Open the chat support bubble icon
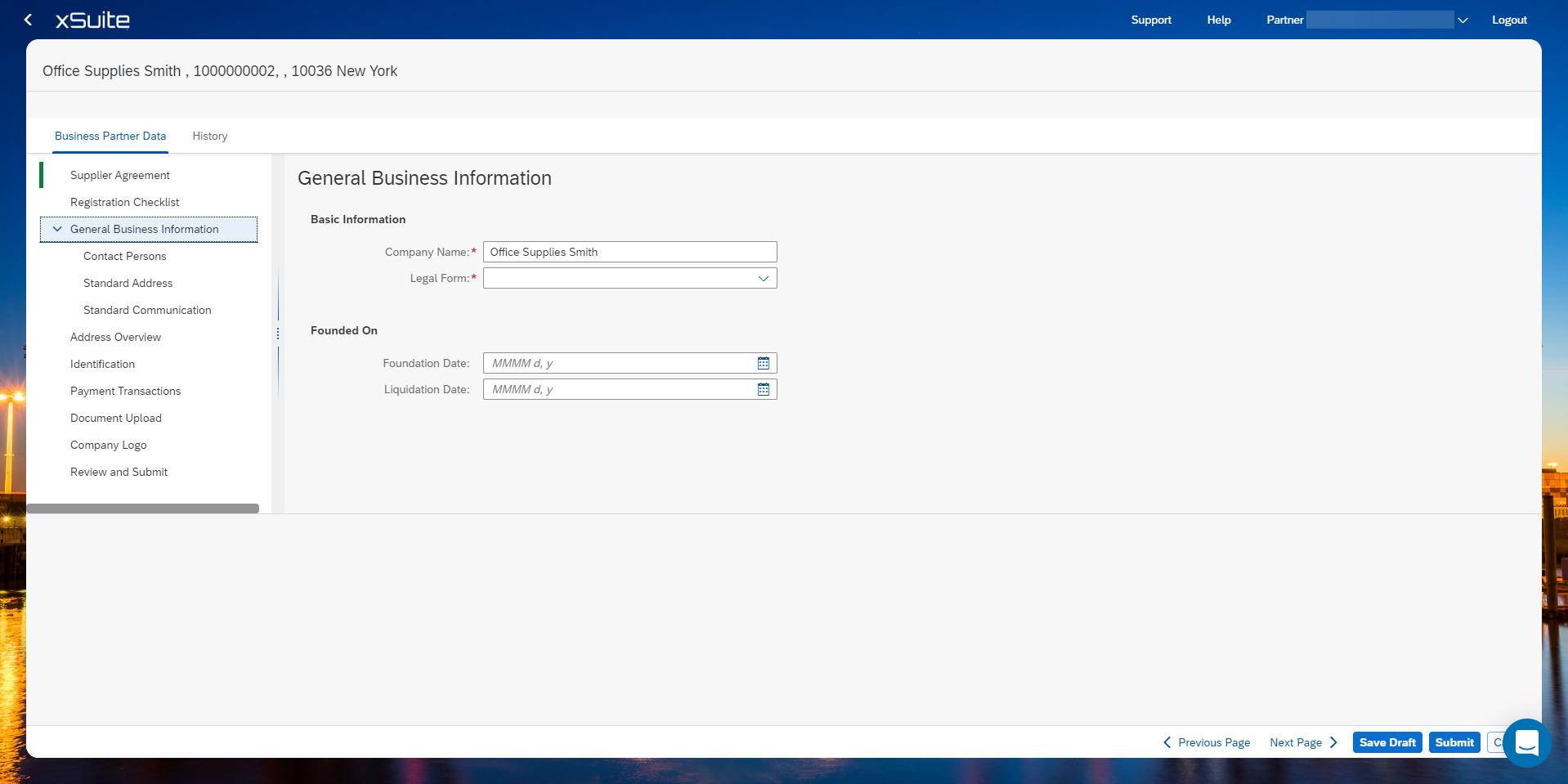 (1525, 742)
